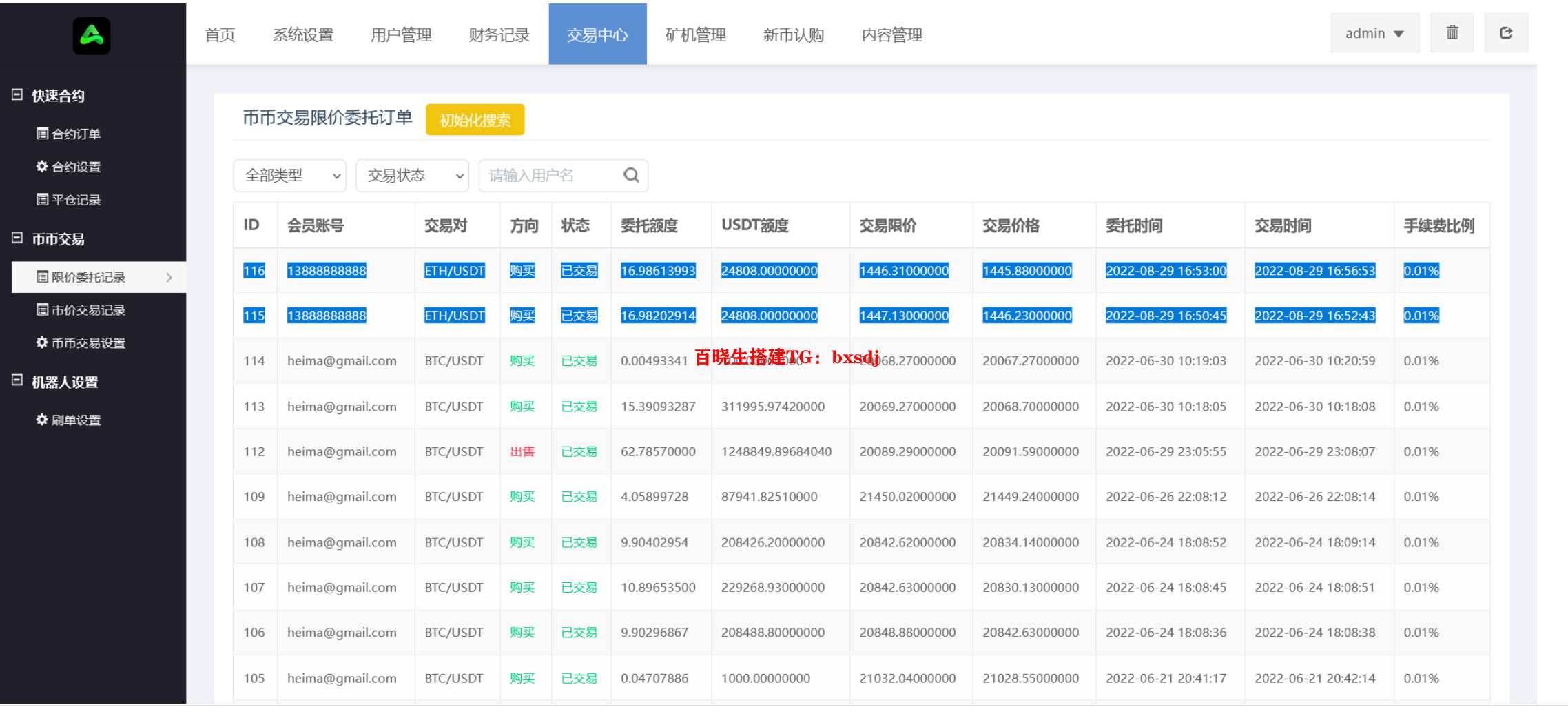Click 16.98613993 entrusted amount
The height and width of the screenshot is (727, 1568).
pyautogui.click(x=658, y=271)
